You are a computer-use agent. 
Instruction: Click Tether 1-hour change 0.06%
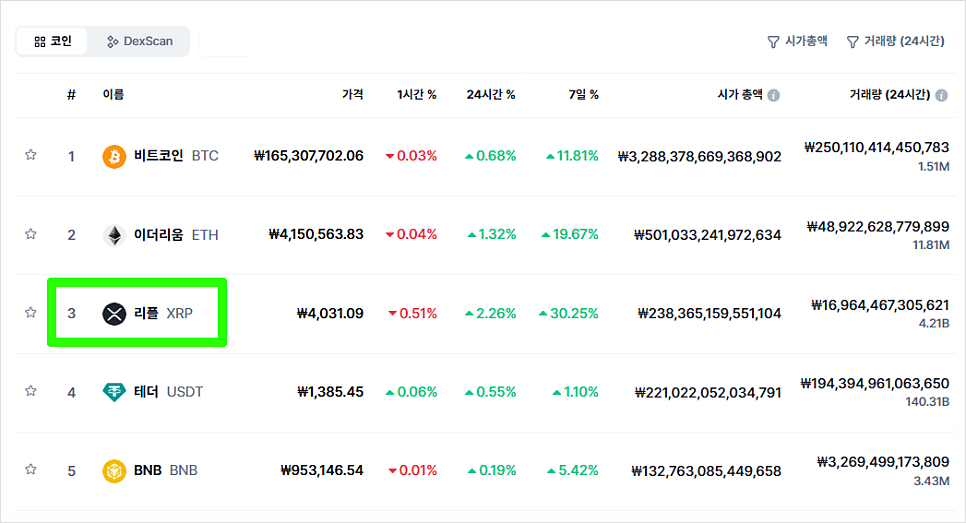tap(411, 392)
